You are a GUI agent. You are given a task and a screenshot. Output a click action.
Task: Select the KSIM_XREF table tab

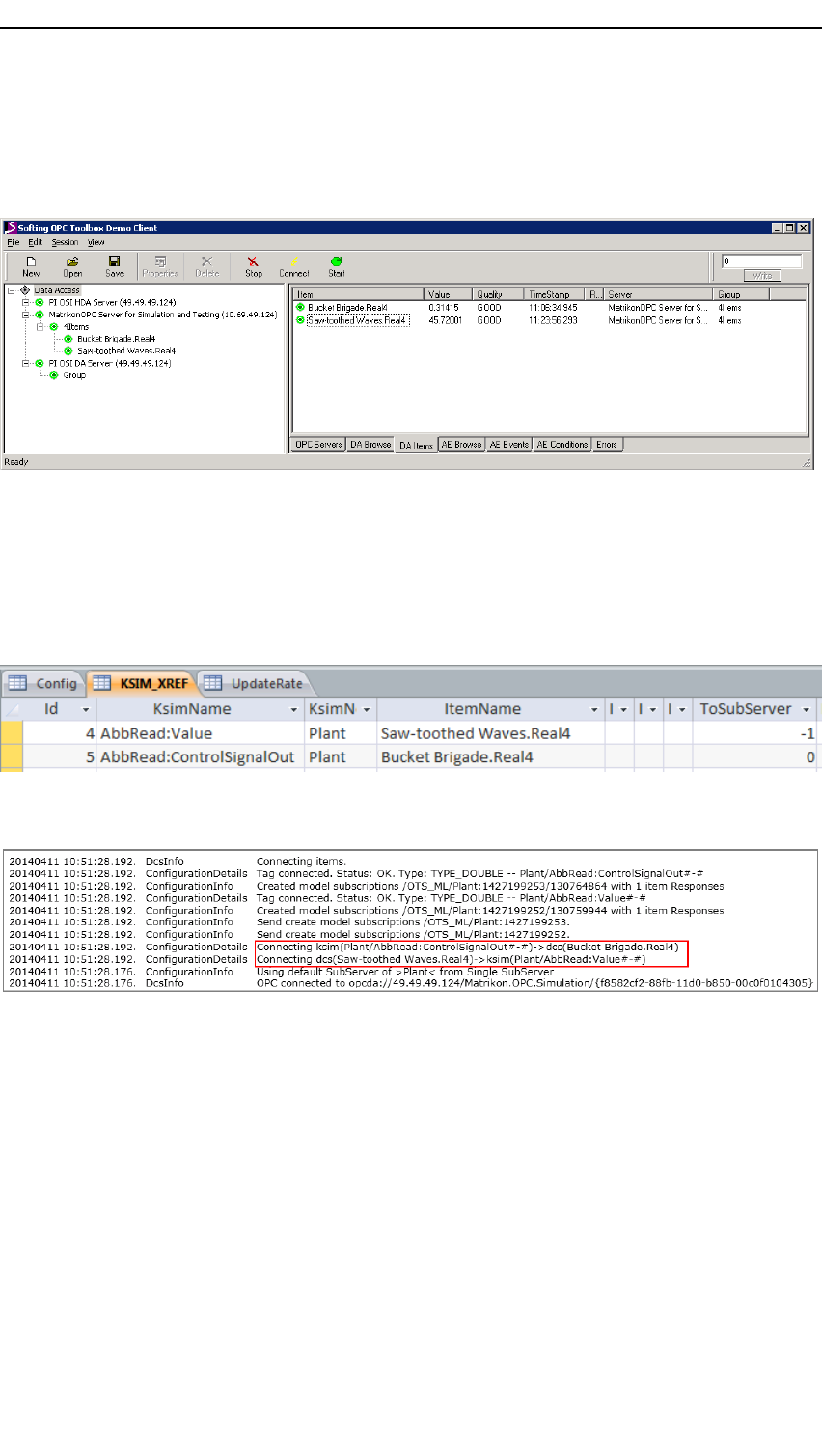point(142,683)
